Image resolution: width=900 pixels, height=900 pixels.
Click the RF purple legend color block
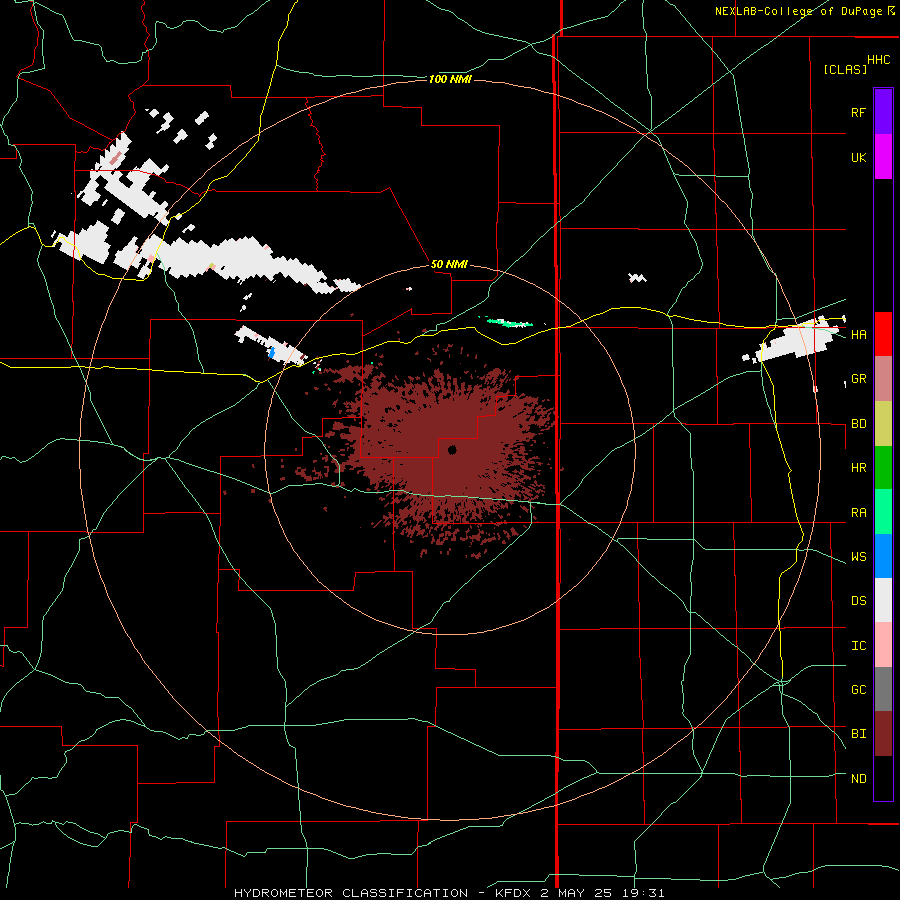coord(883,112)
